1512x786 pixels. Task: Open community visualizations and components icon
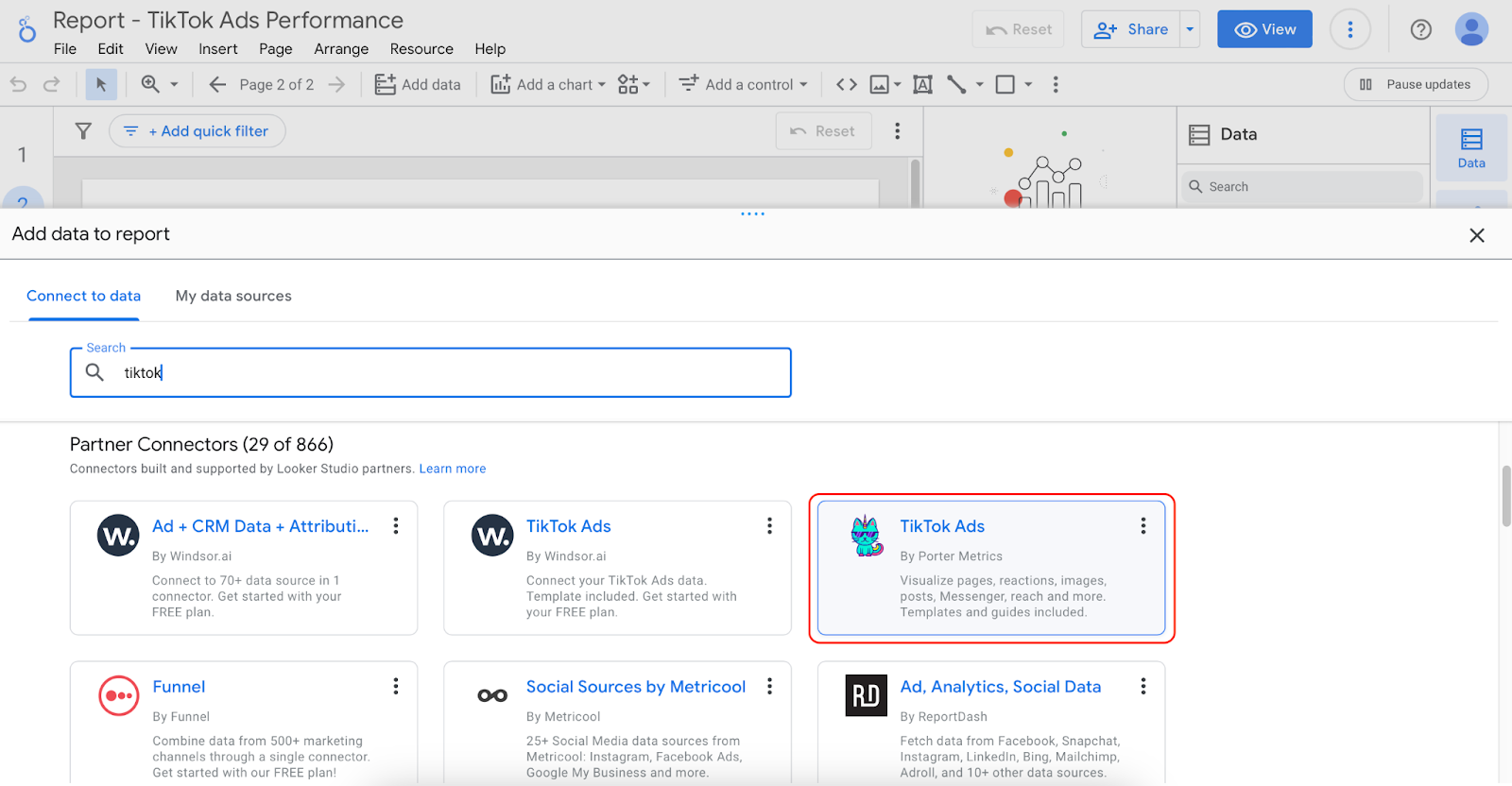628,84
